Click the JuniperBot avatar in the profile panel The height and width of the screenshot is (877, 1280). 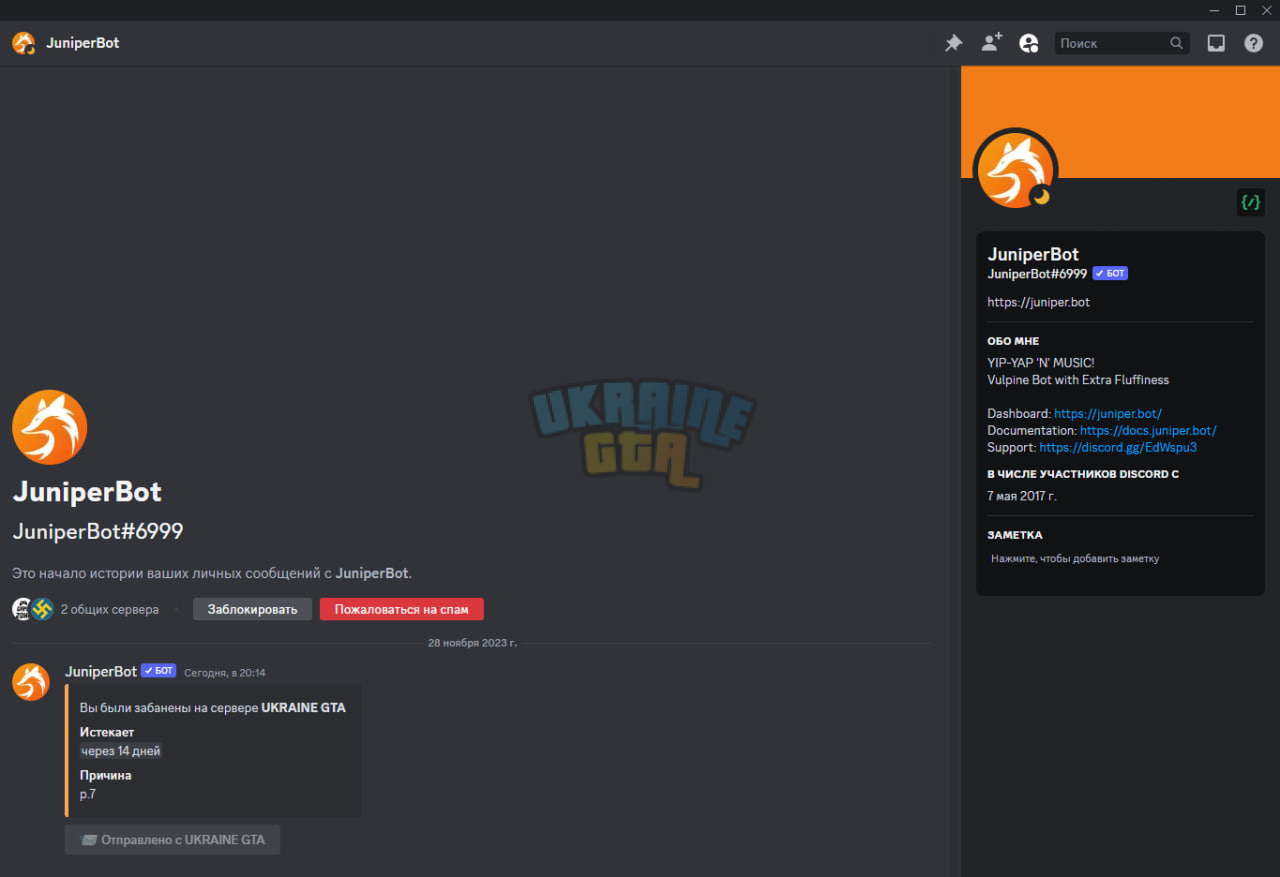(1016, 169)
